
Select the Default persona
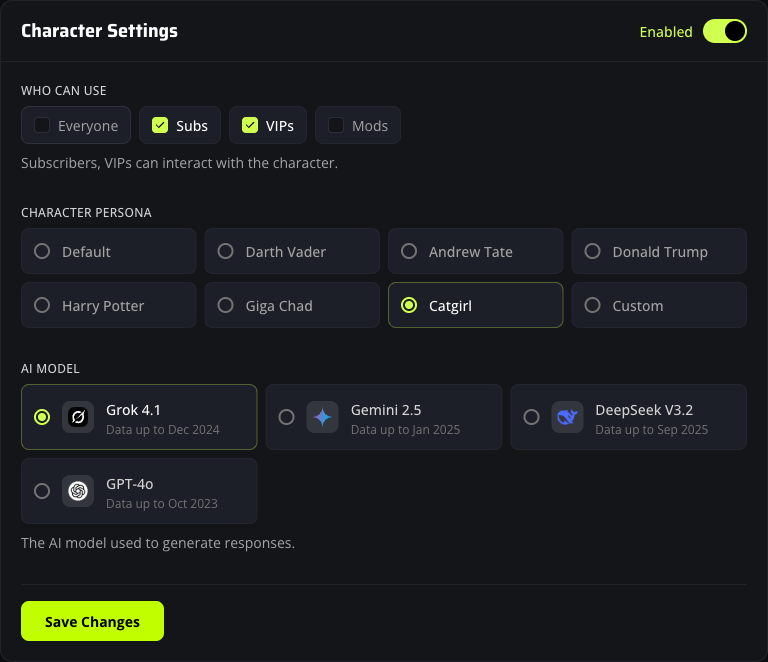109,251
